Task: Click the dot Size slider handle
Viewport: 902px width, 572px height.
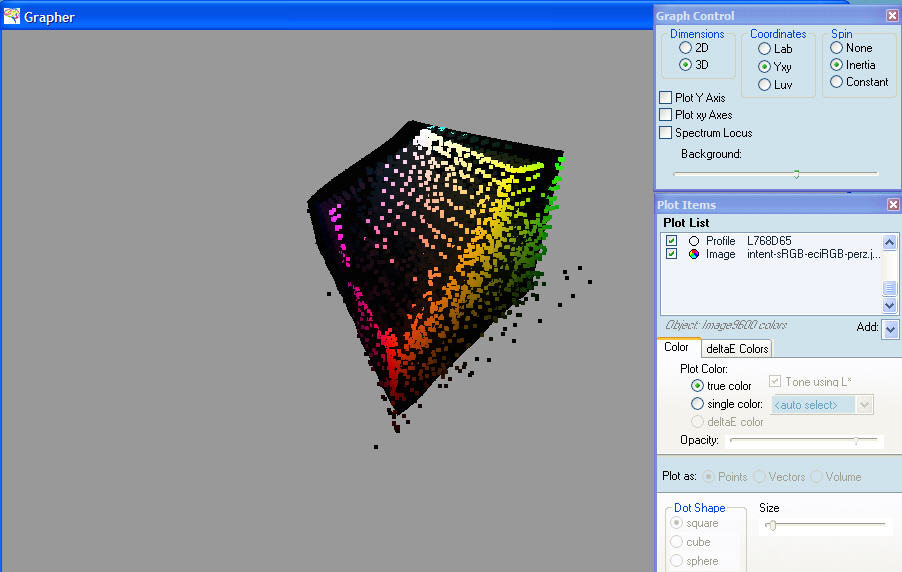Action: [x=772, y=525]
